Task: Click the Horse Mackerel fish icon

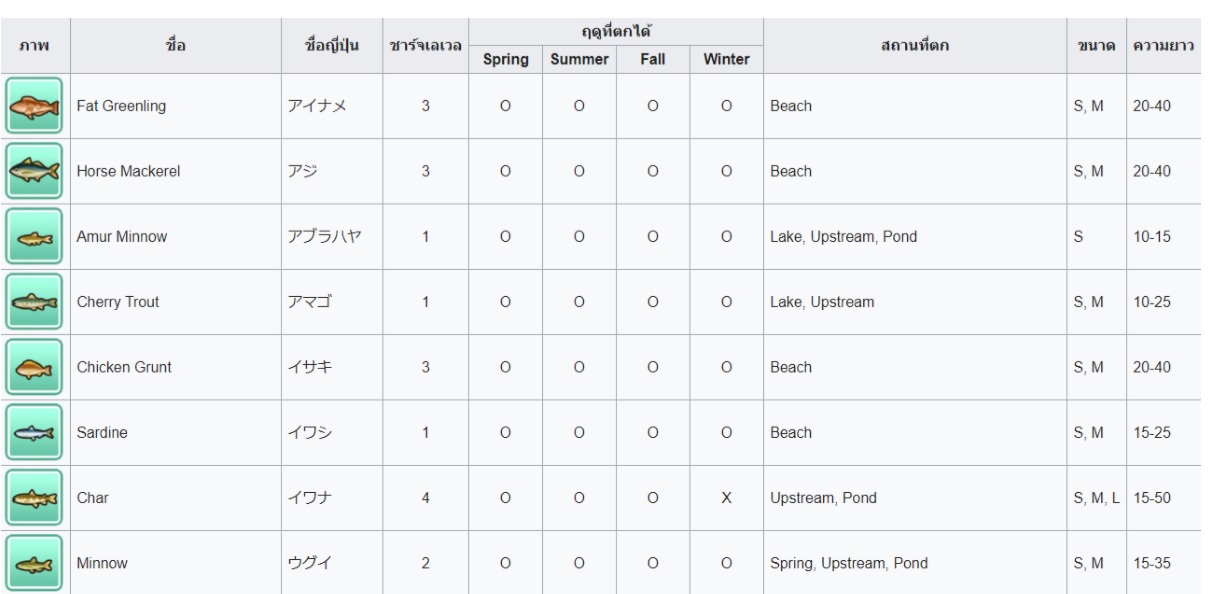Action: tap(35, 171)
